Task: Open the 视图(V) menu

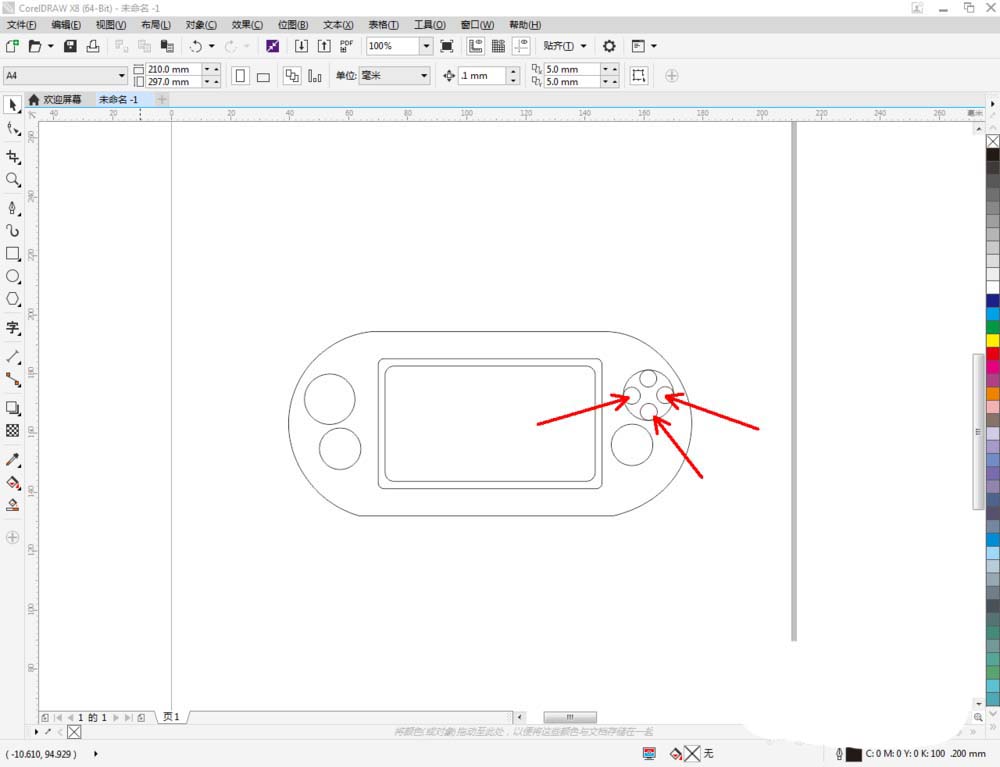Action: 110,25
